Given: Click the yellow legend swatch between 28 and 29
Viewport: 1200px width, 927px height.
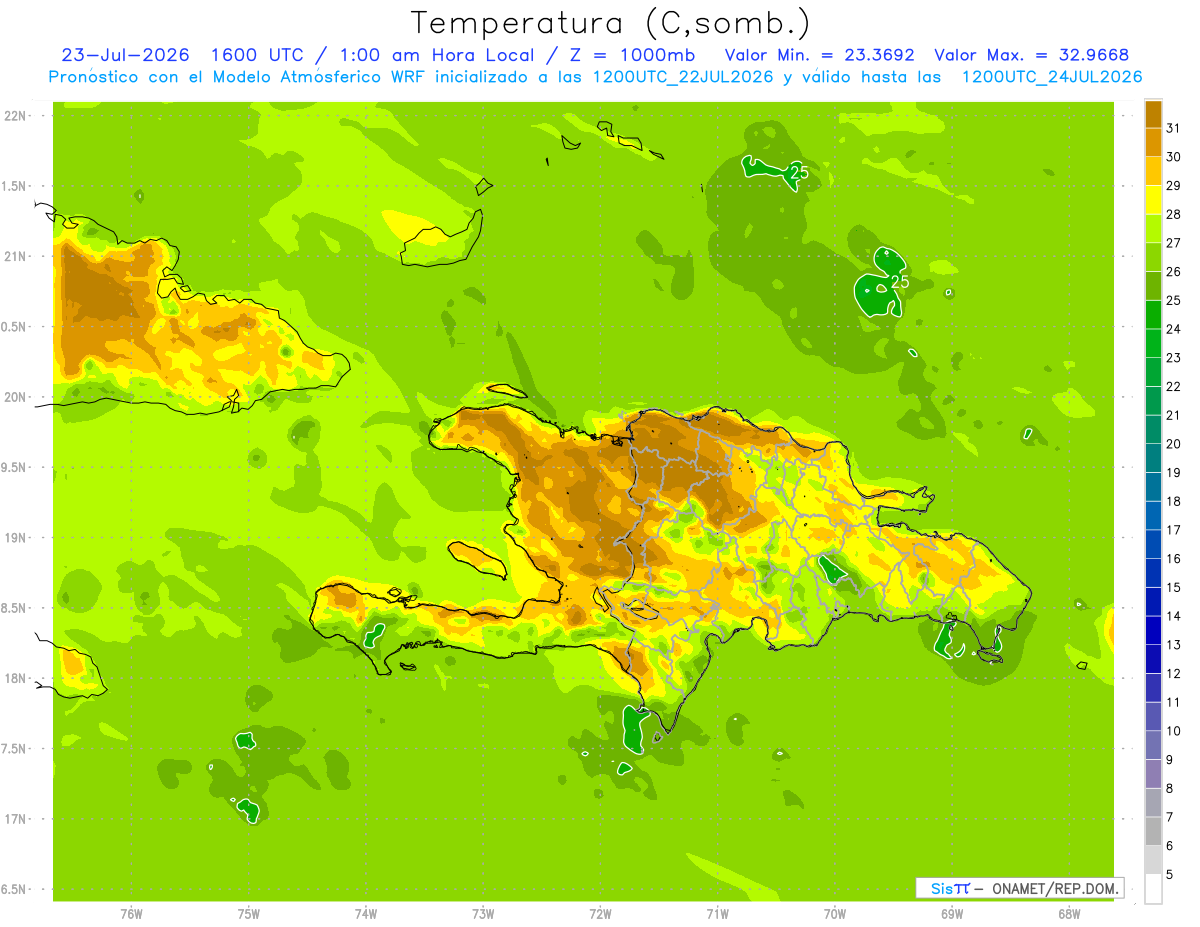Looking at the screenshot, I should pyautogui.click(x=1153, y=200).
